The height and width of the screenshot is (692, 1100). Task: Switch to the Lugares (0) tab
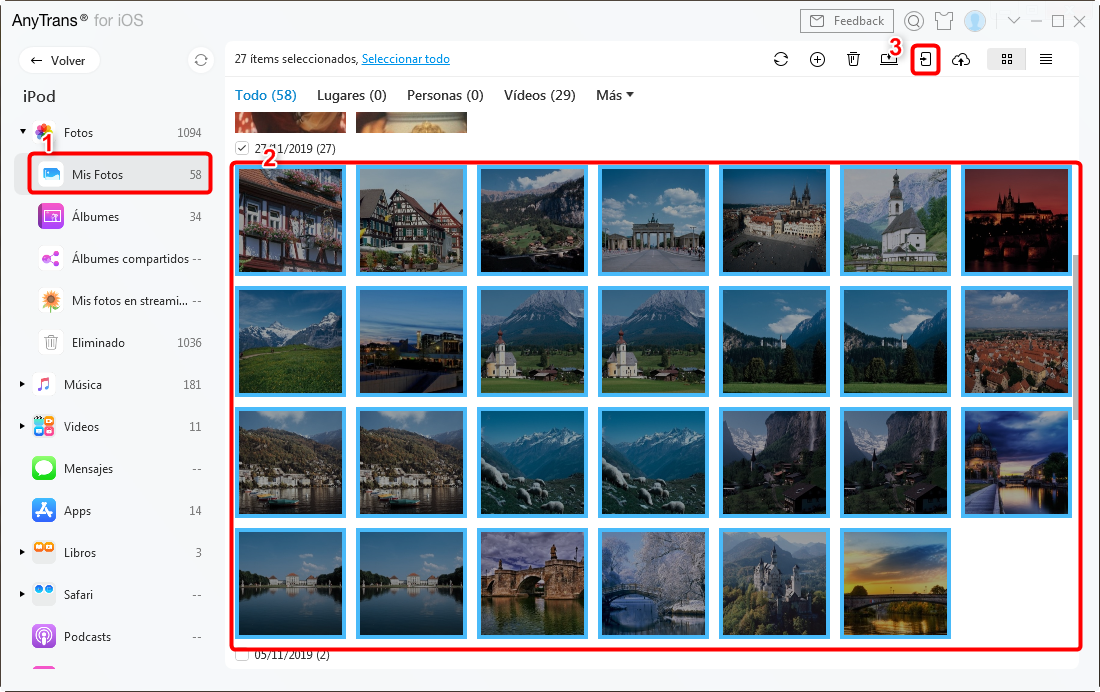(351, 95)
